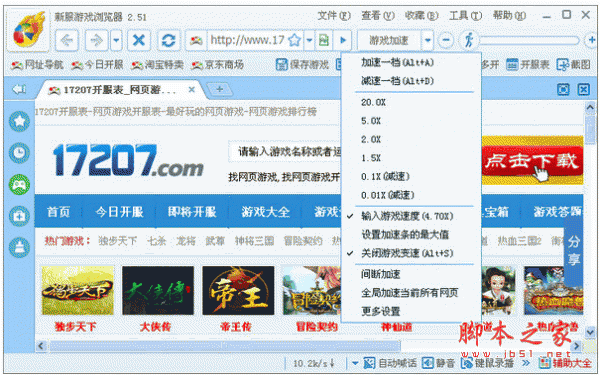Bookmark page with the star icon

point(295,40)
